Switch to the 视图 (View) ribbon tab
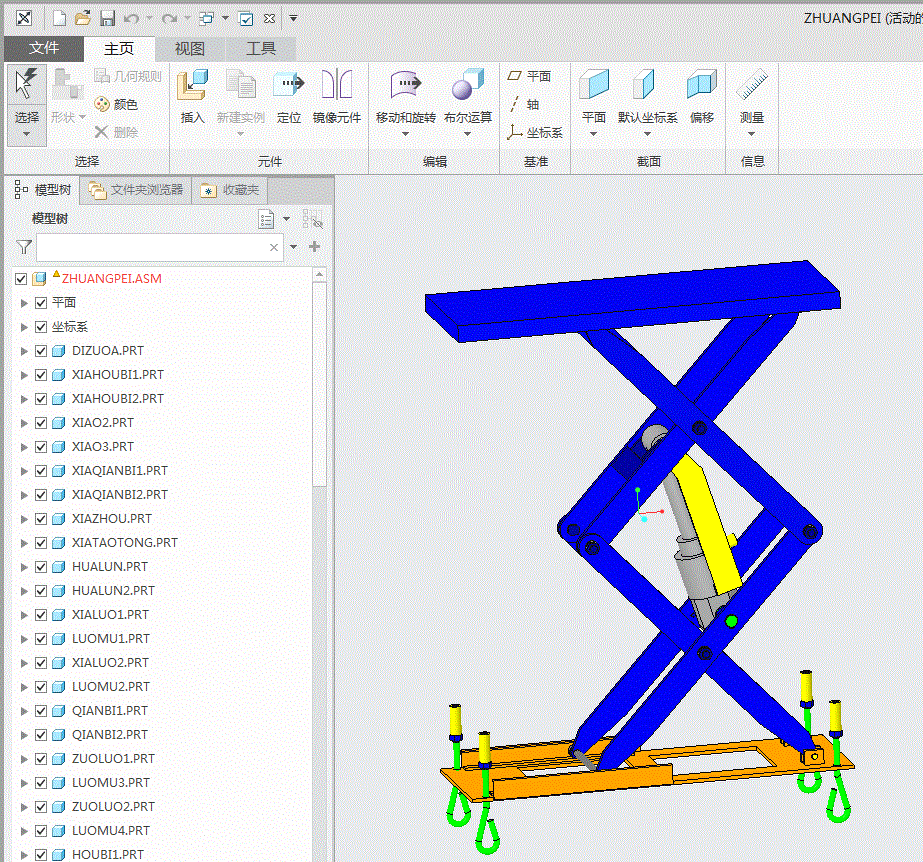The image size is (923, 862). [x=190, y=48]
